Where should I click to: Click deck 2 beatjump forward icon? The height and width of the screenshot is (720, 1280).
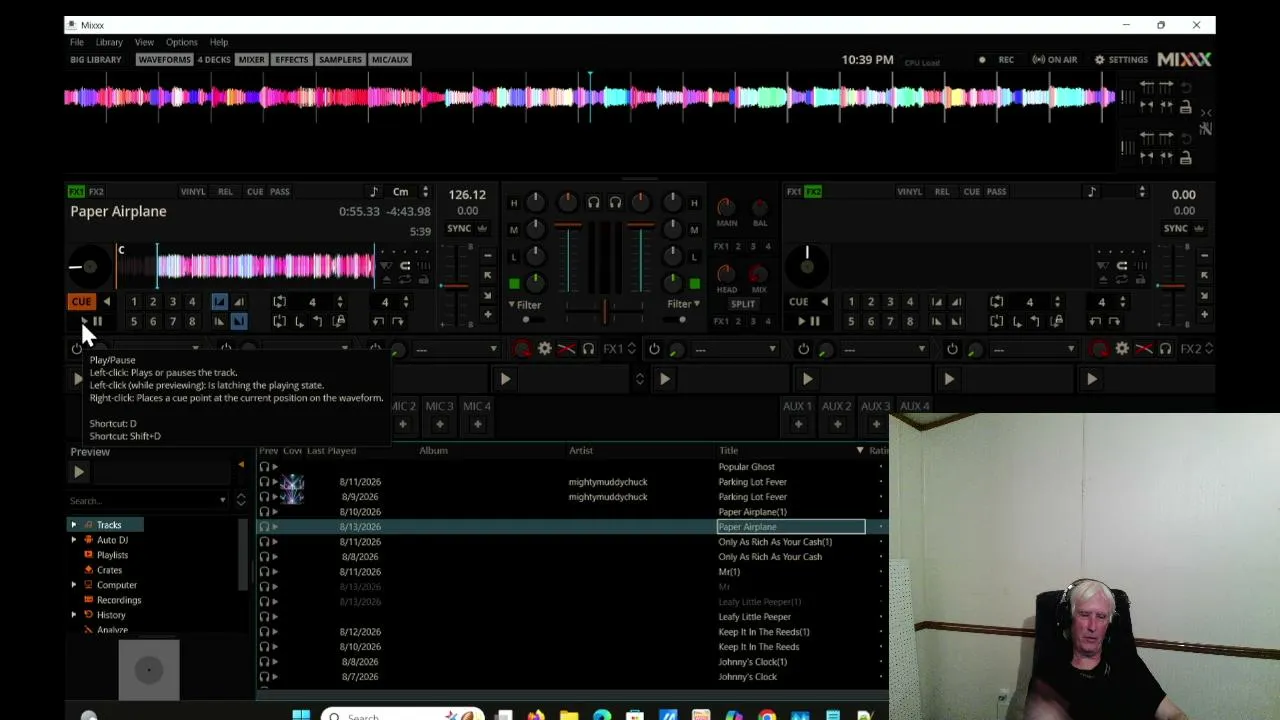(1115, 321)
